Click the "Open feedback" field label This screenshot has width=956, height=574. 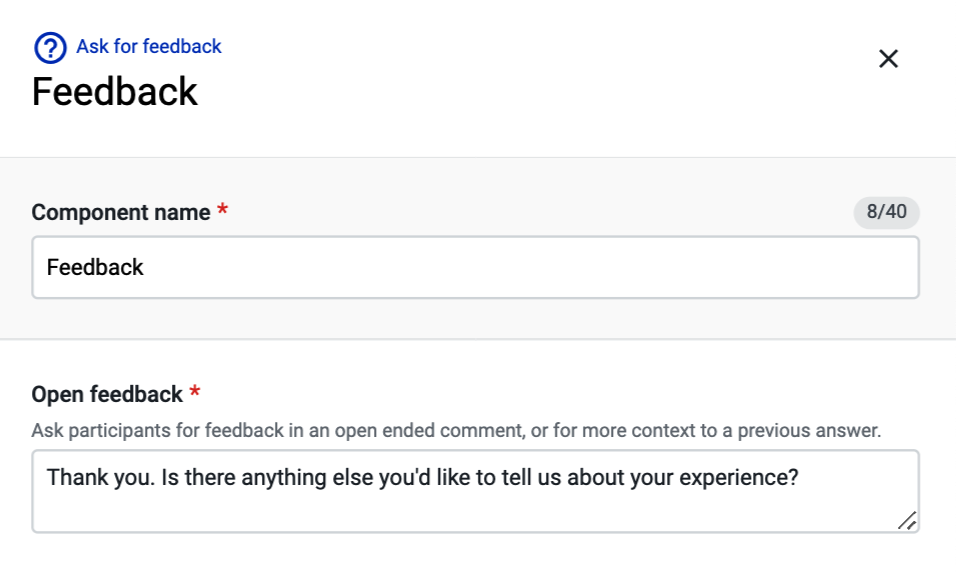[107, 394]
